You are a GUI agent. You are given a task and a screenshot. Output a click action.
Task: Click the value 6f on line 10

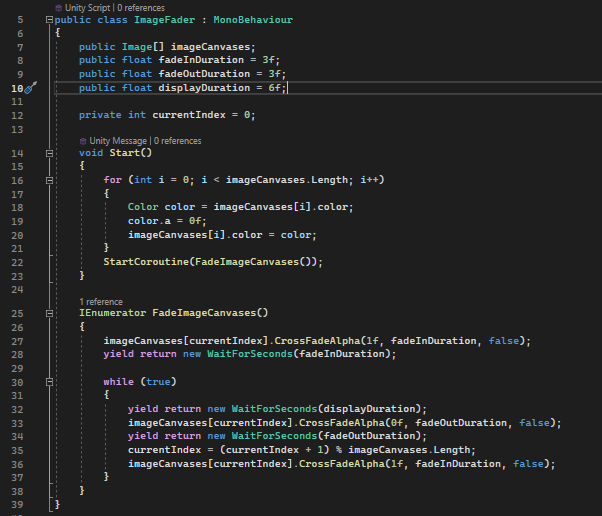(x=275, y=88)
